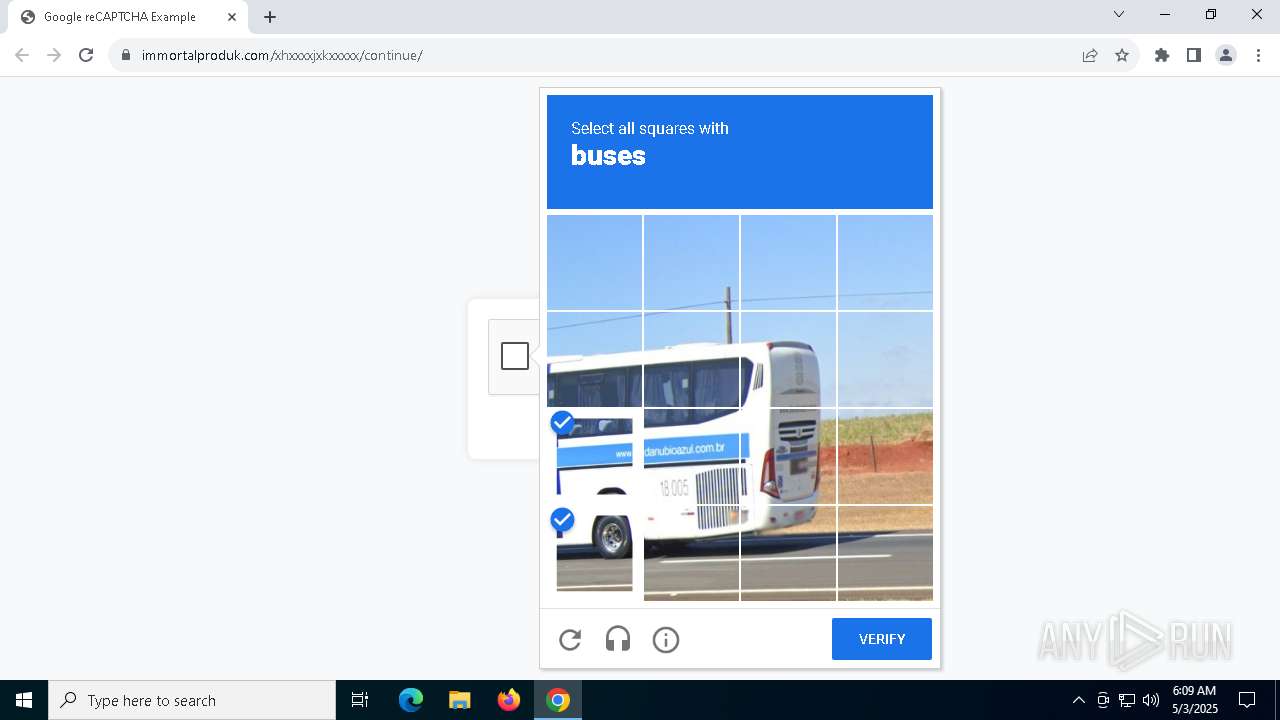Switch to the audio challenge headphones icon

pyautogui.click(x=618, y=639)
